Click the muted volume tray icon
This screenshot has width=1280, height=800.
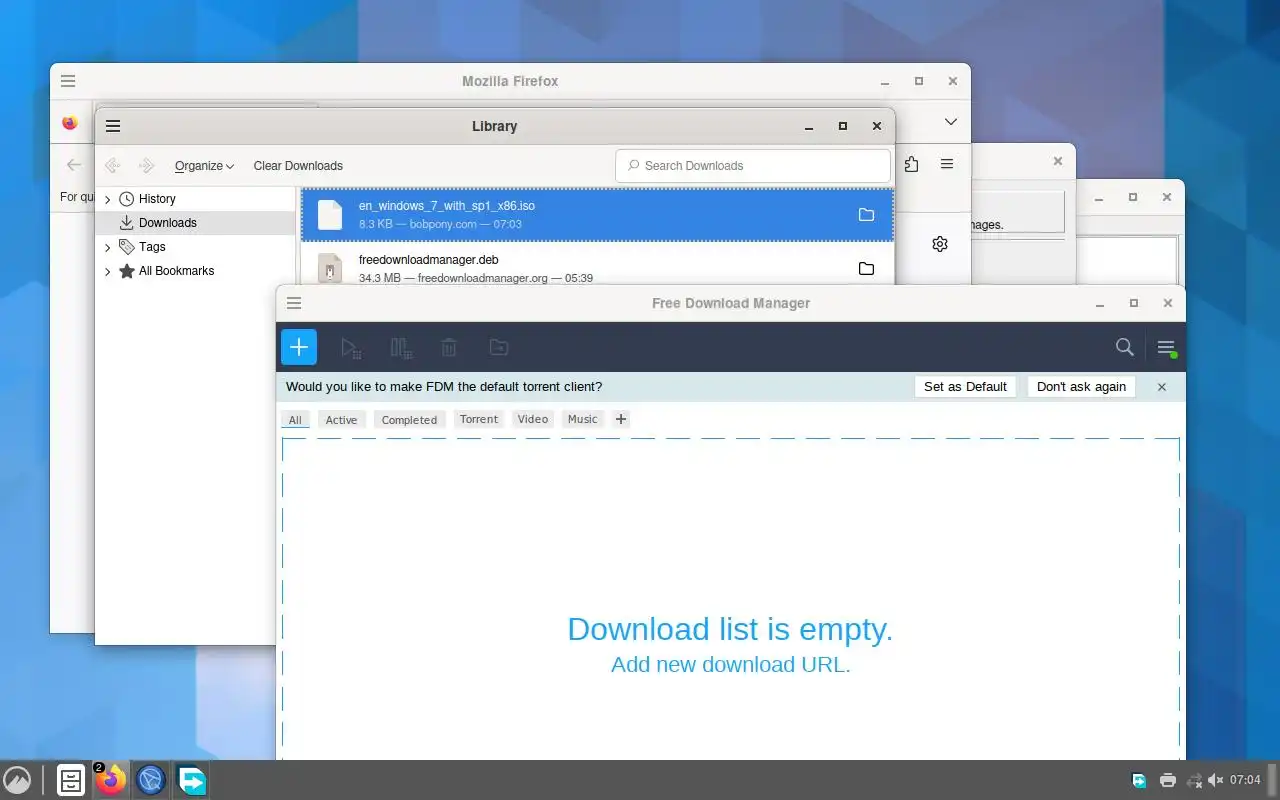(1215, 780)
